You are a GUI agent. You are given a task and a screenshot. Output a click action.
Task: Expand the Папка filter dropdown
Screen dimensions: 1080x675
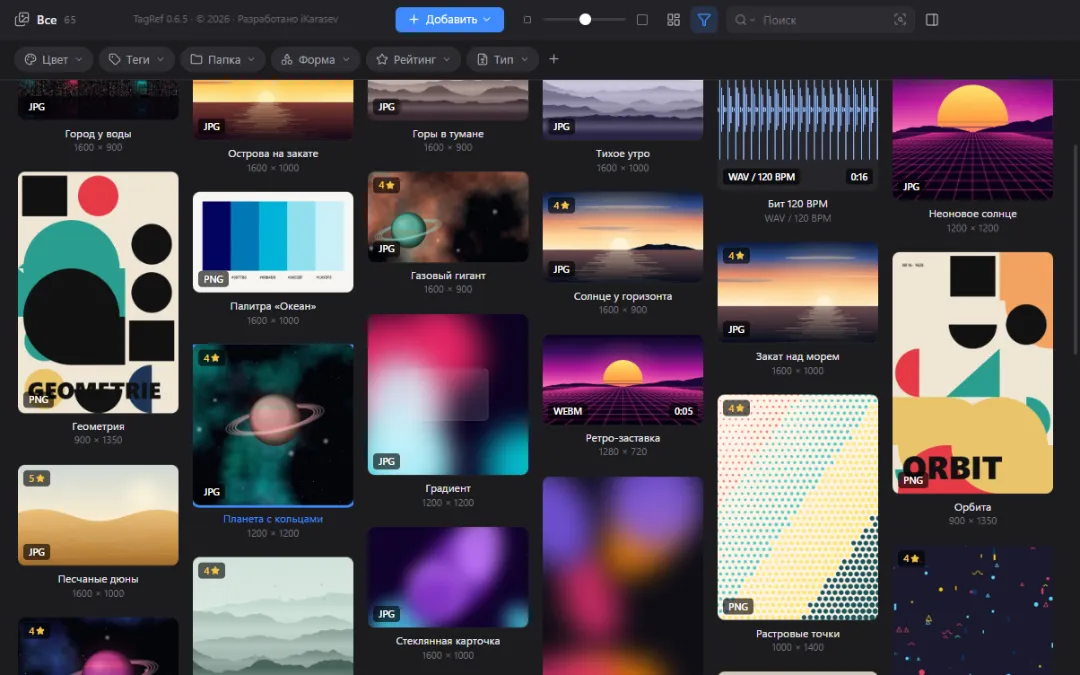tap(222, 59)
